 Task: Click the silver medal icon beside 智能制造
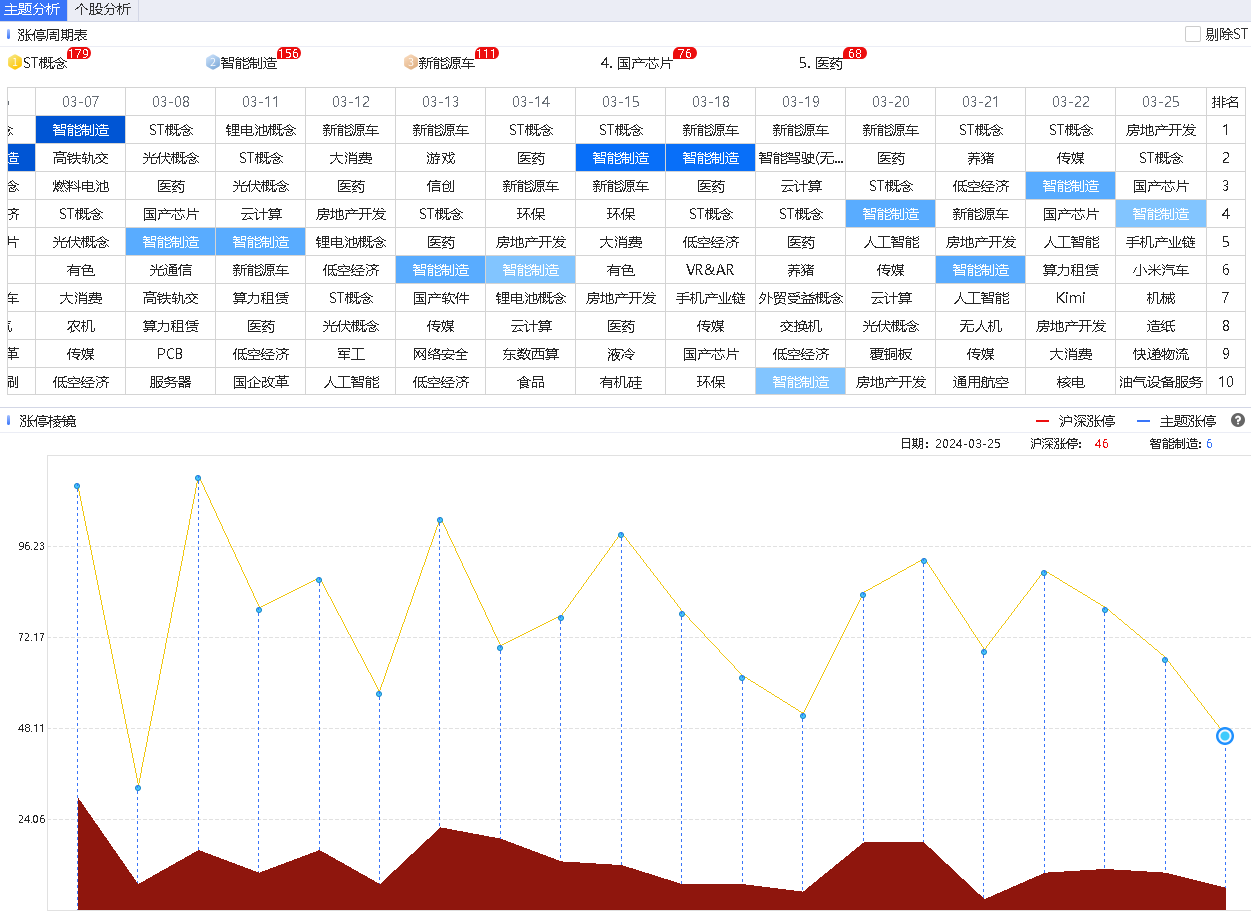212,63
